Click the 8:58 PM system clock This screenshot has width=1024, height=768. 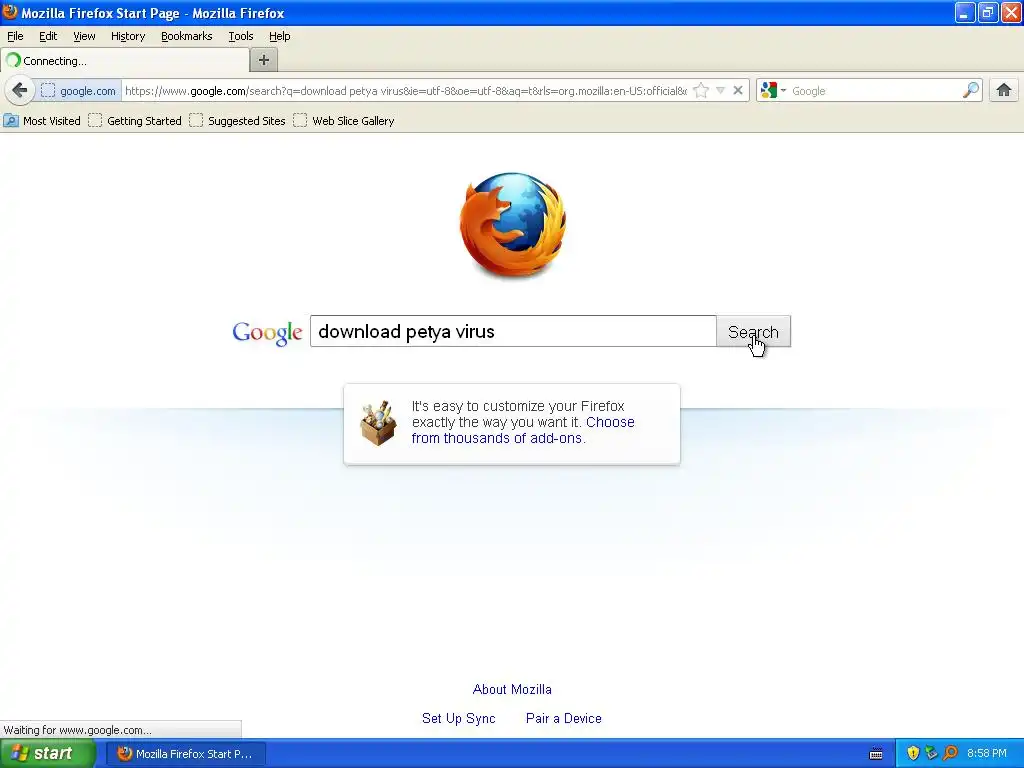986,754
